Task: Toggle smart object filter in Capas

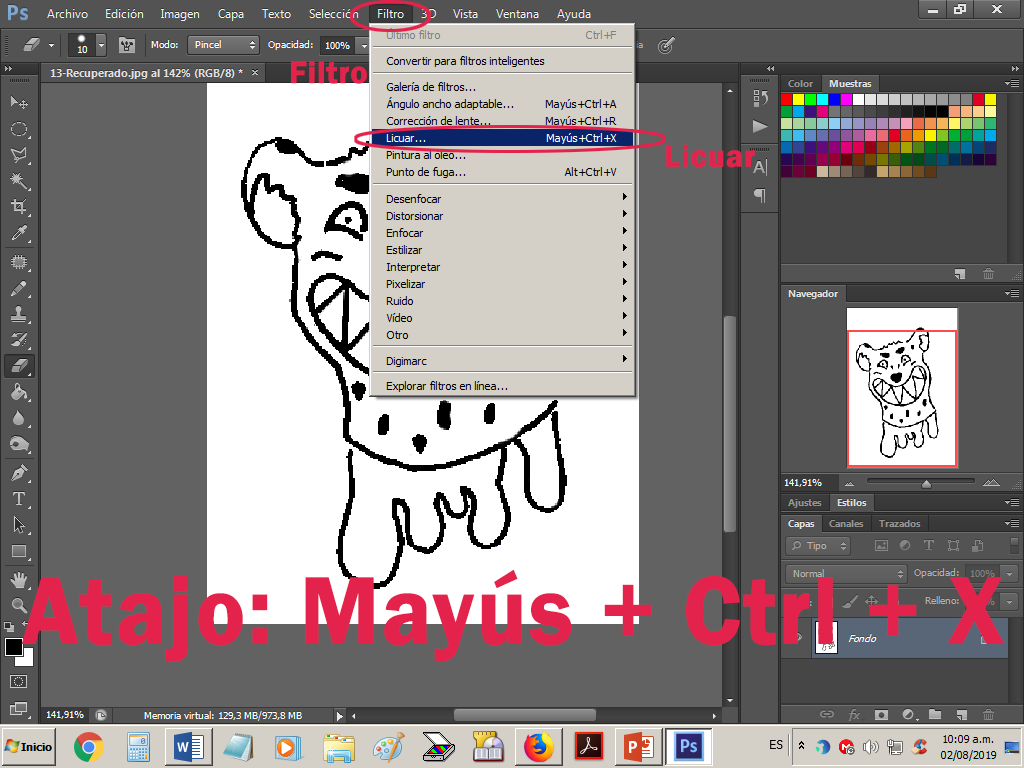Action: pyautogui.click(x=978, y=545)
